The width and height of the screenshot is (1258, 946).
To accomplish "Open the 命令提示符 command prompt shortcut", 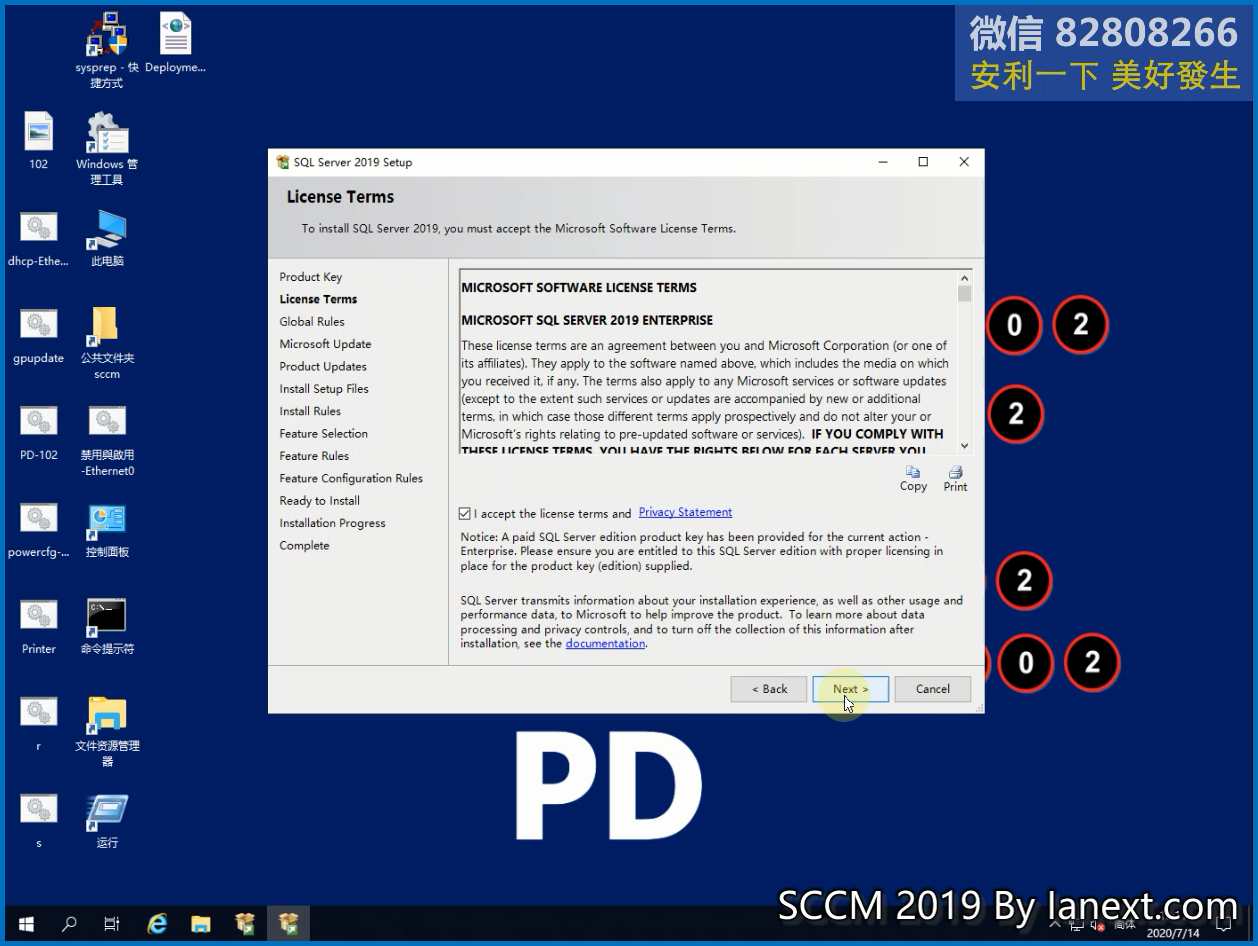I will [x=107, y=626].
